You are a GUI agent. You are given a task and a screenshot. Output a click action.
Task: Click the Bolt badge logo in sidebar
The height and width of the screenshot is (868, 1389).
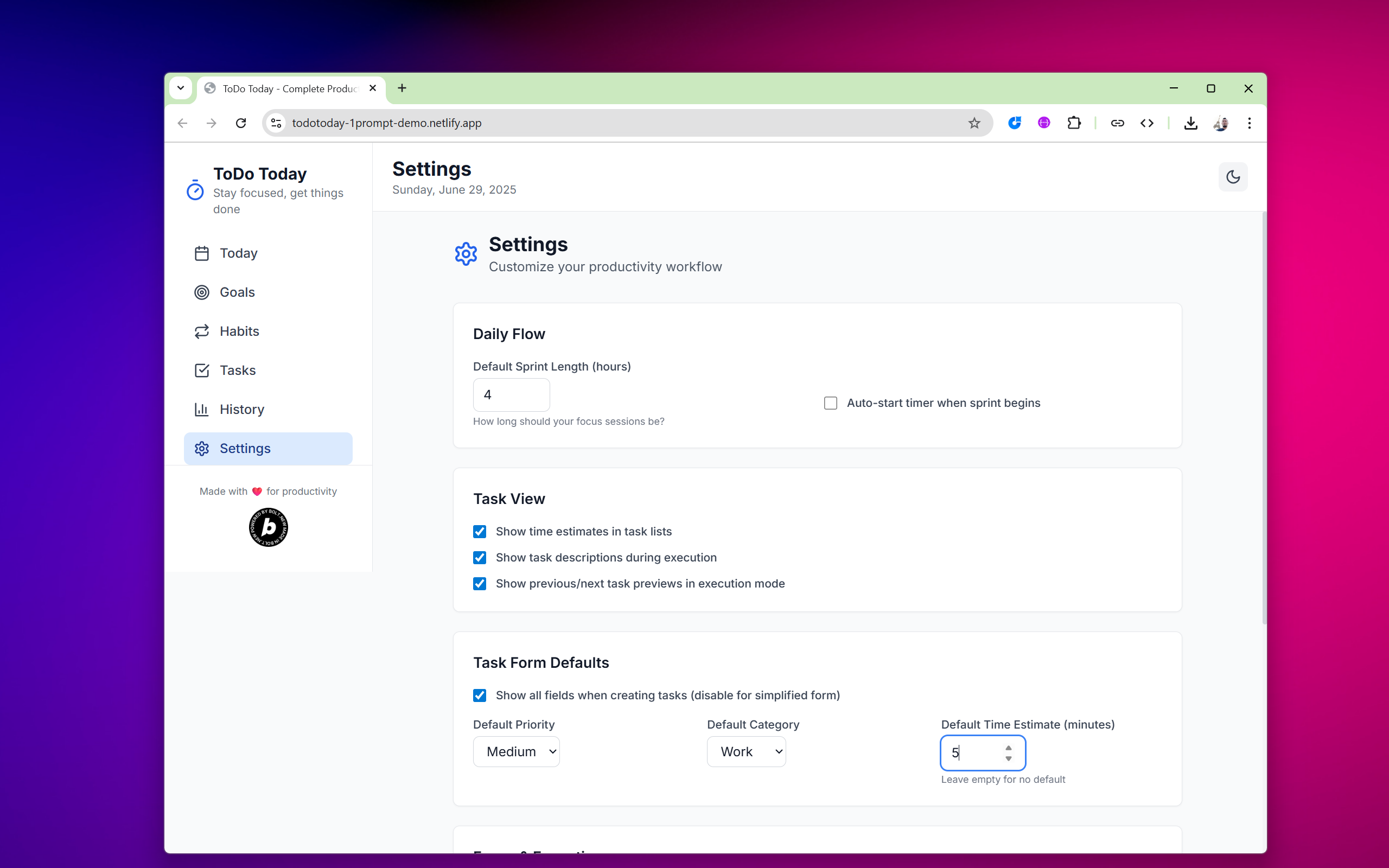point(268,527)
